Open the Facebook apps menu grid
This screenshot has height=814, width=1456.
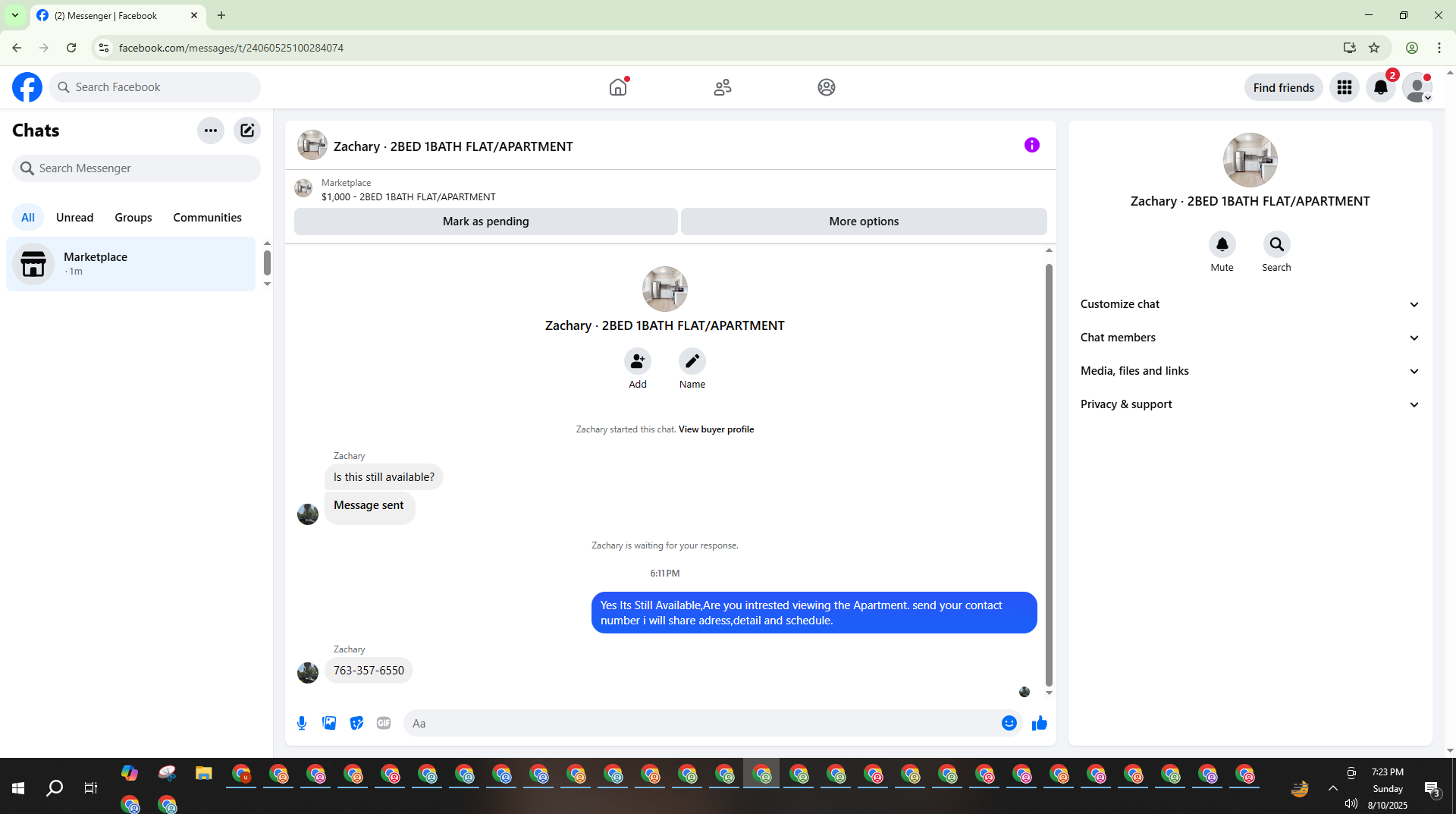tap(1345, 87)
